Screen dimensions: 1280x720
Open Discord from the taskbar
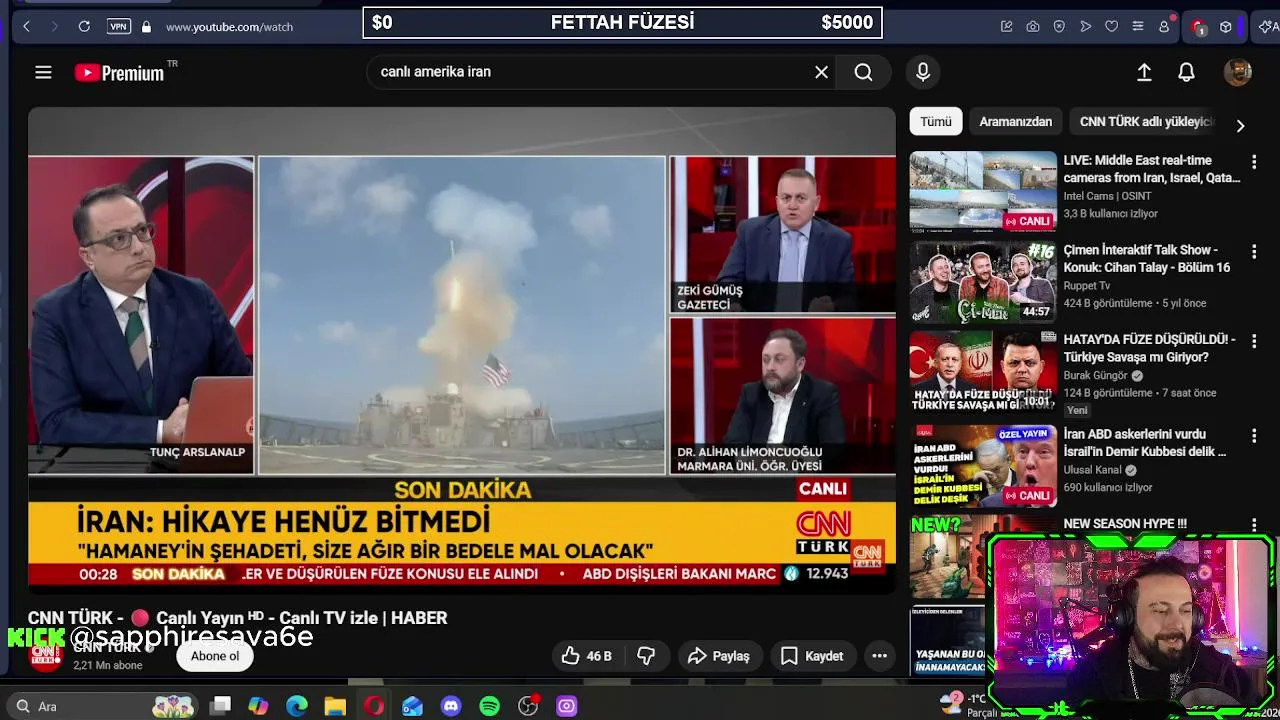pos(451,706)
